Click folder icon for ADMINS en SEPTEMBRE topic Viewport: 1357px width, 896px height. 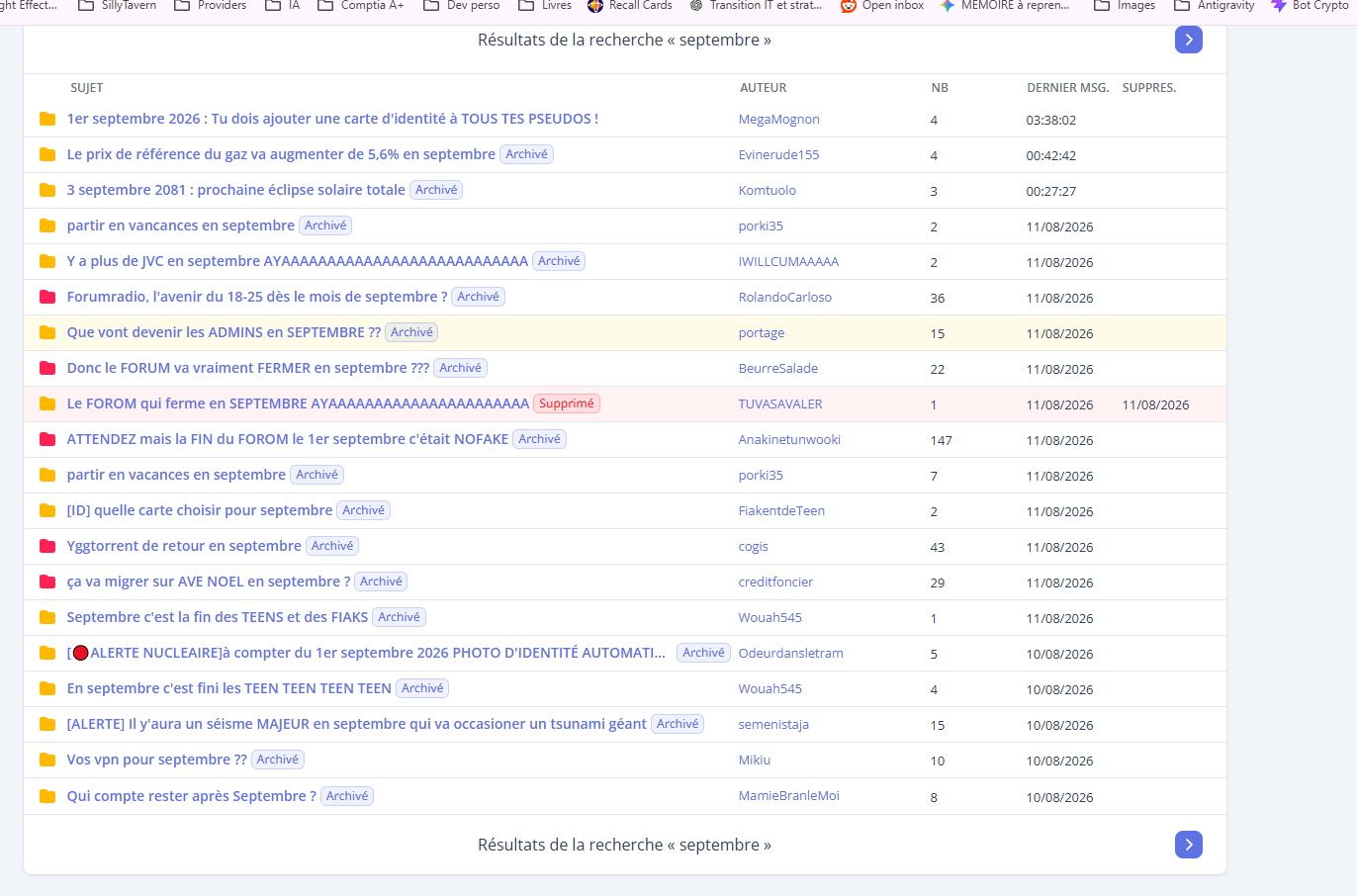tap(47, 332)
